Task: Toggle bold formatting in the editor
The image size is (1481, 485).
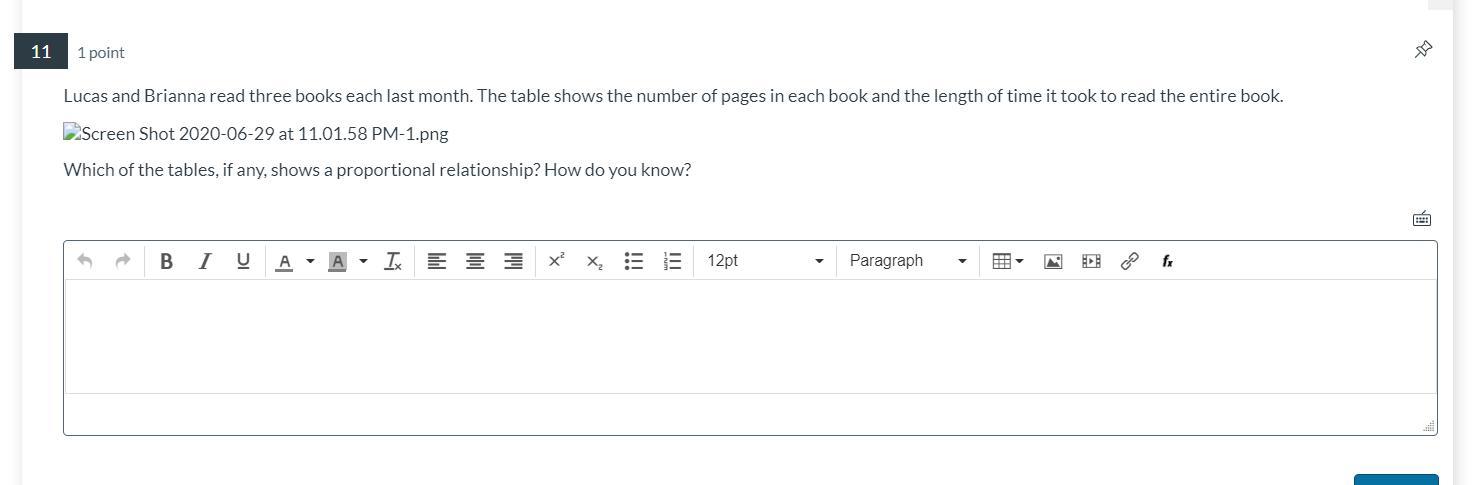Action: coord(166,261)
